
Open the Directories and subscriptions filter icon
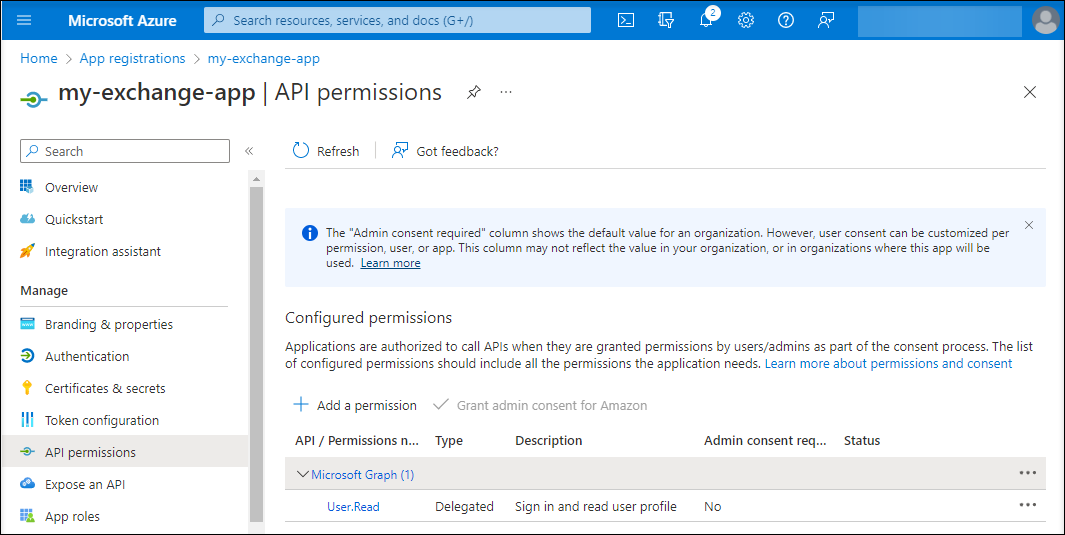point(666,20)
